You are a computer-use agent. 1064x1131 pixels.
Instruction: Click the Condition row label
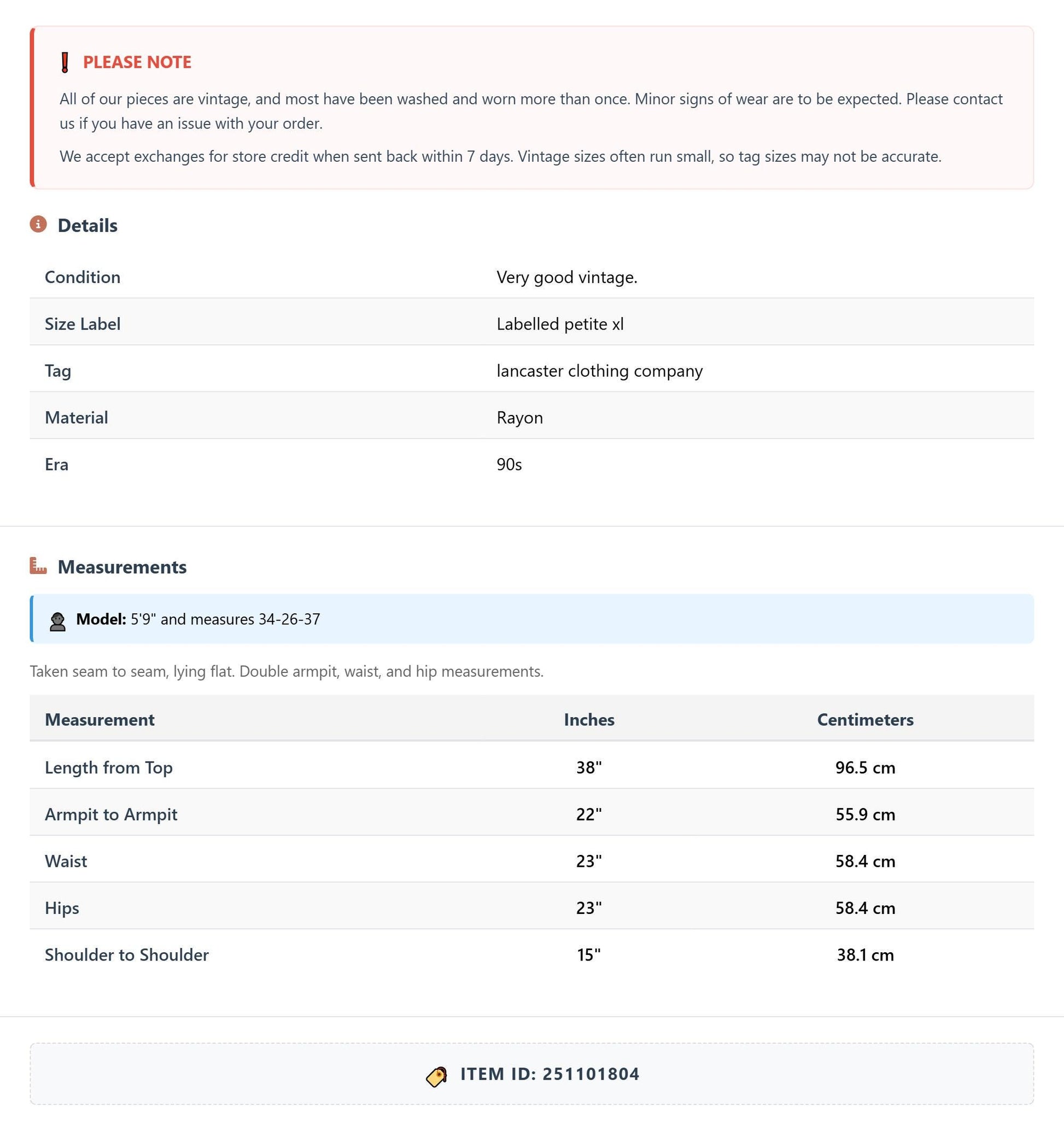point(83,277)
